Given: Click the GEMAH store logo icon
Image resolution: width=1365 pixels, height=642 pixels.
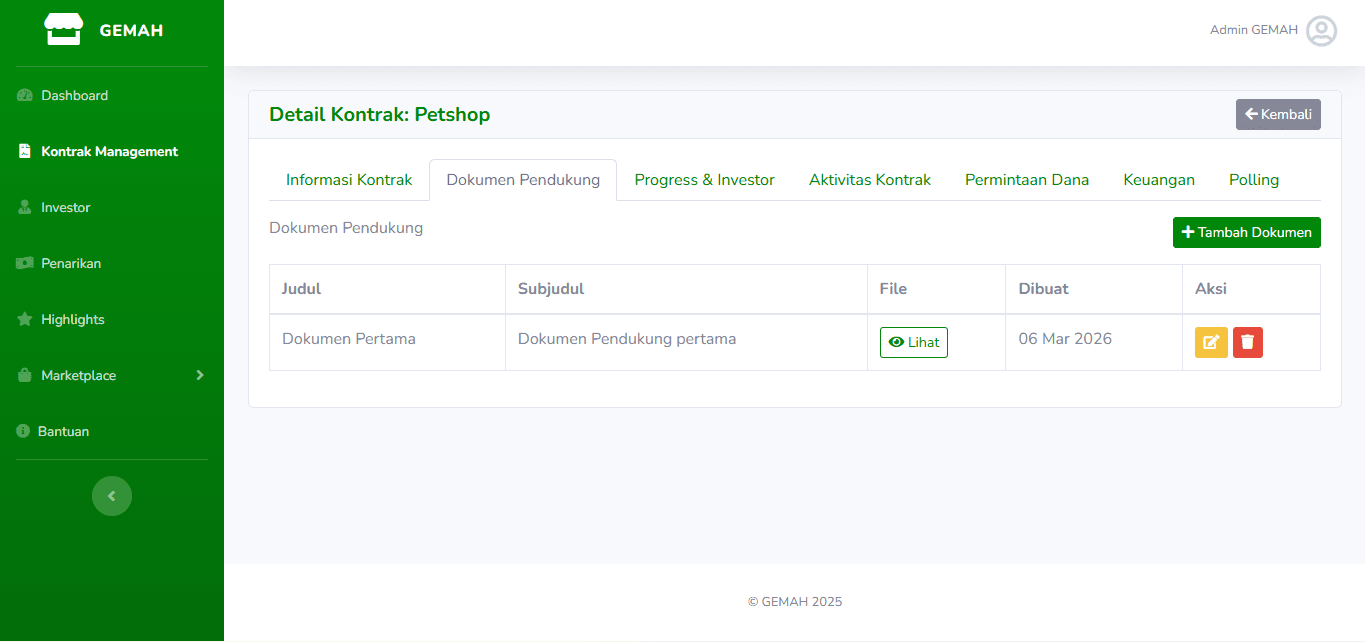Looking at the screenshot, I should pos(63,30).
